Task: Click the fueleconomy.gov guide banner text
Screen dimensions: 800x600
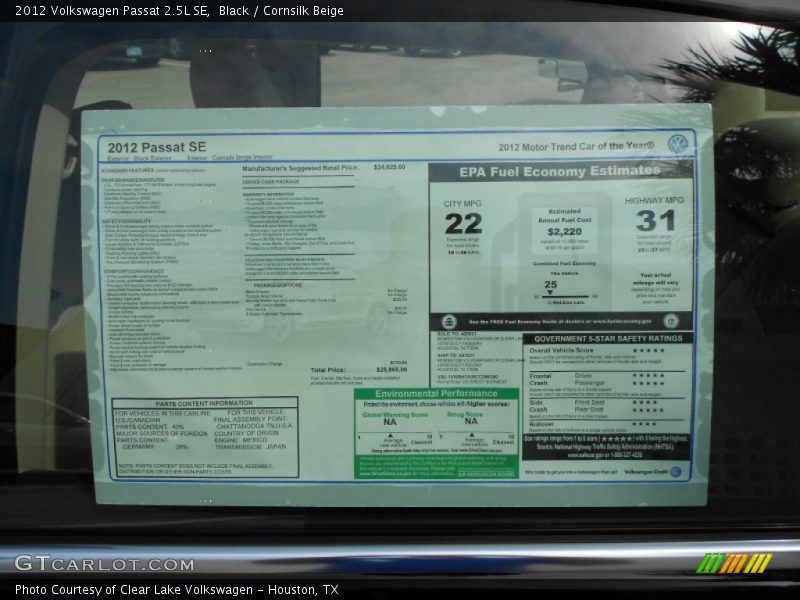Action: coord(562,322)
